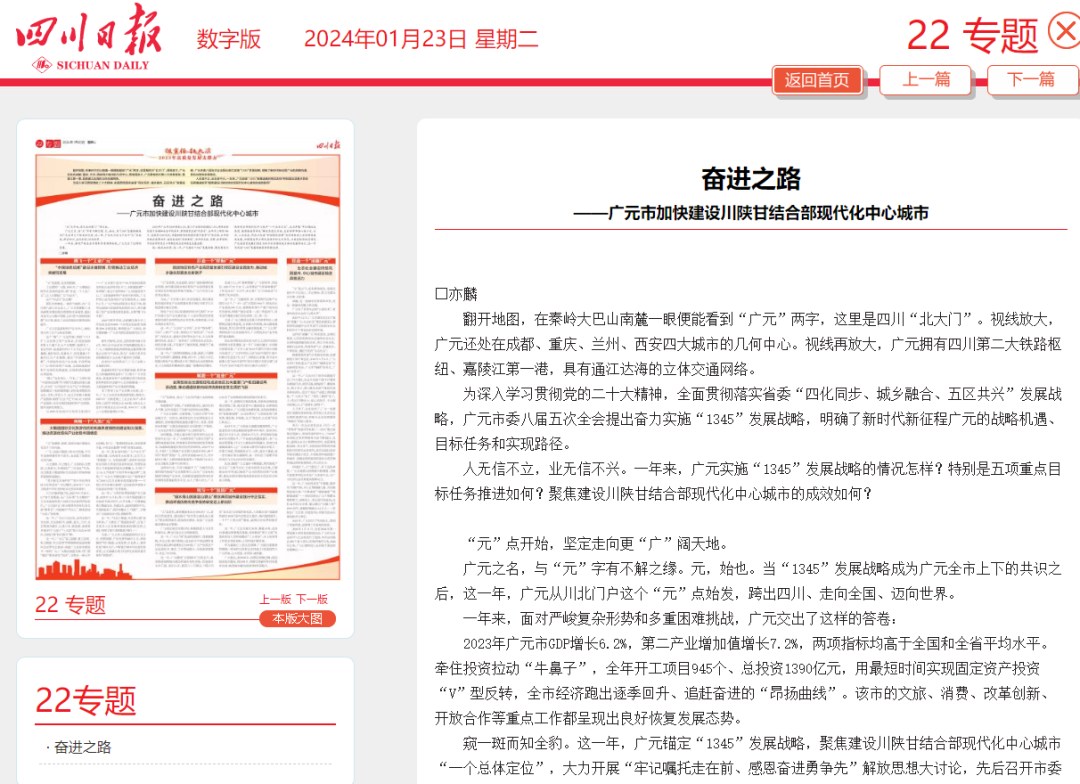Close the article with the circled X icon
The width and height of the screenshot is (1080, 784).
coord(1064,32)
